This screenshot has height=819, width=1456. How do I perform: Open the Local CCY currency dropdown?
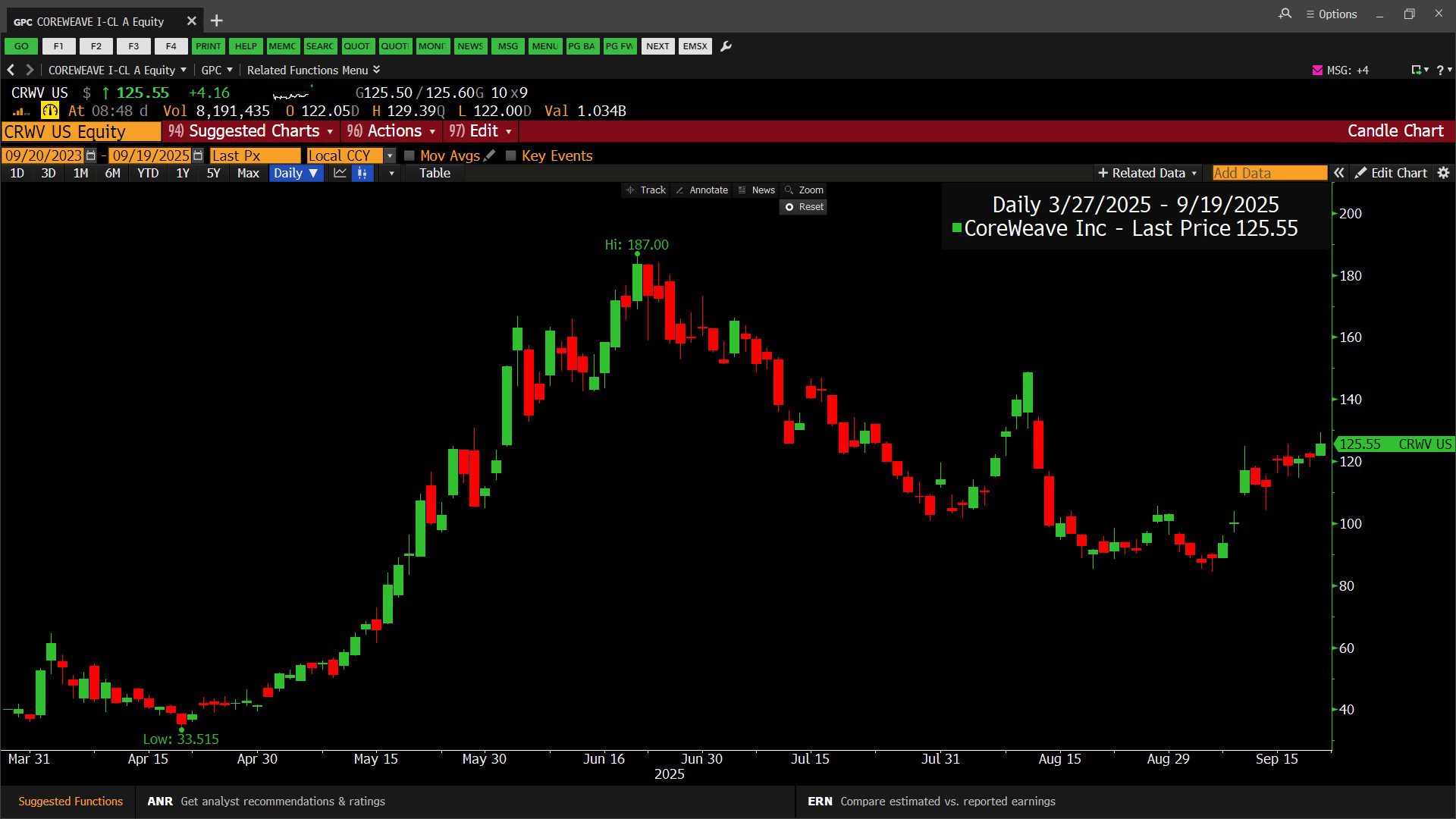click(x=390, y=155)
